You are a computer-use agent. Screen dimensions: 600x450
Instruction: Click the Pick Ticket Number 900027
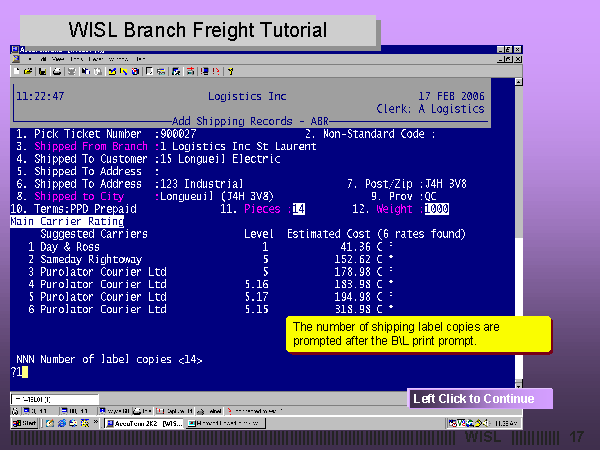(178, 134)
